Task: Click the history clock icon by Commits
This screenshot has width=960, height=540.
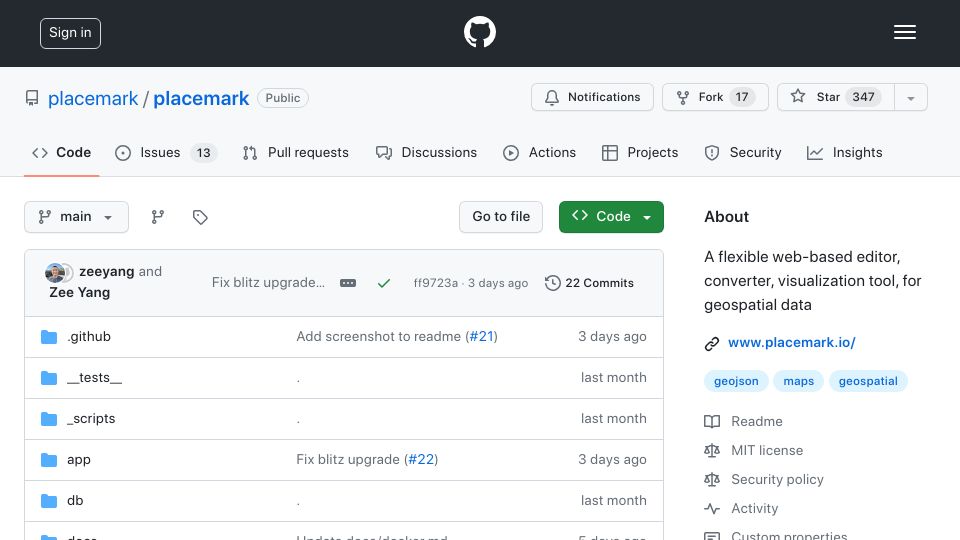Action: 552,283
